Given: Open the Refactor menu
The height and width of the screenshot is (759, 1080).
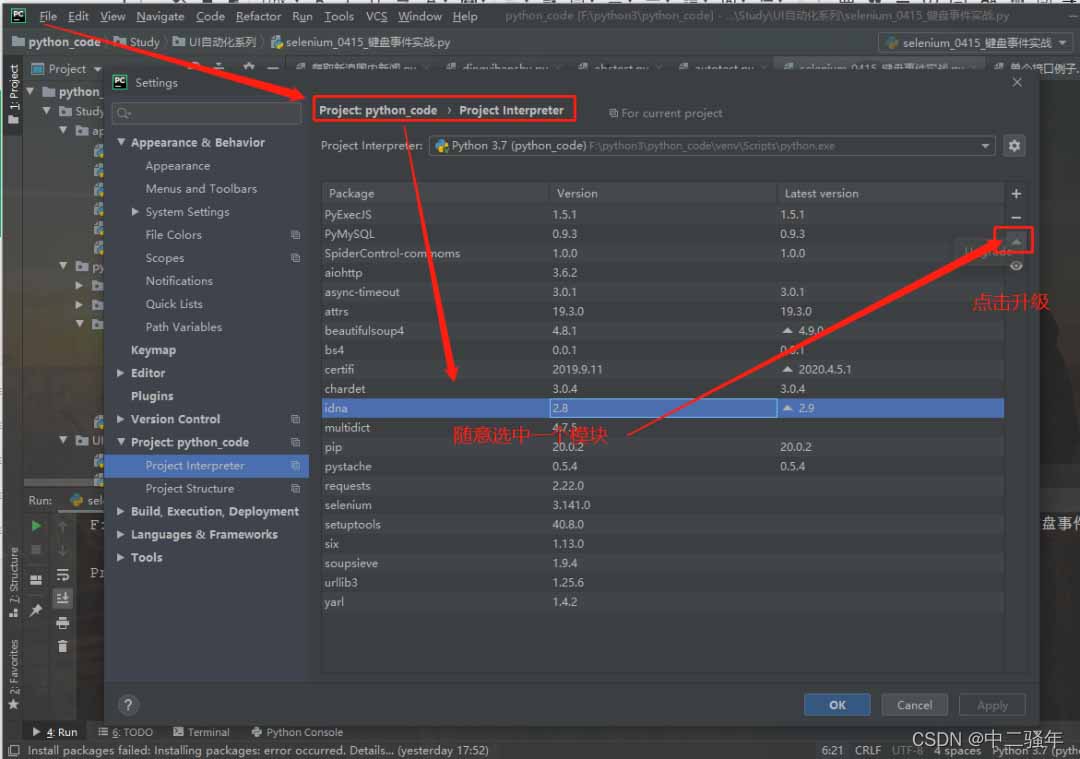Looking at the screenshot, I should coord(258,16).
